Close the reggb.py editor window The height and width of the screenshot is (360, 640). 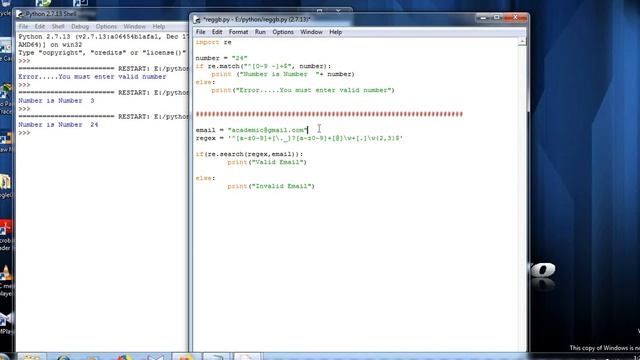(x=515, y=18)
